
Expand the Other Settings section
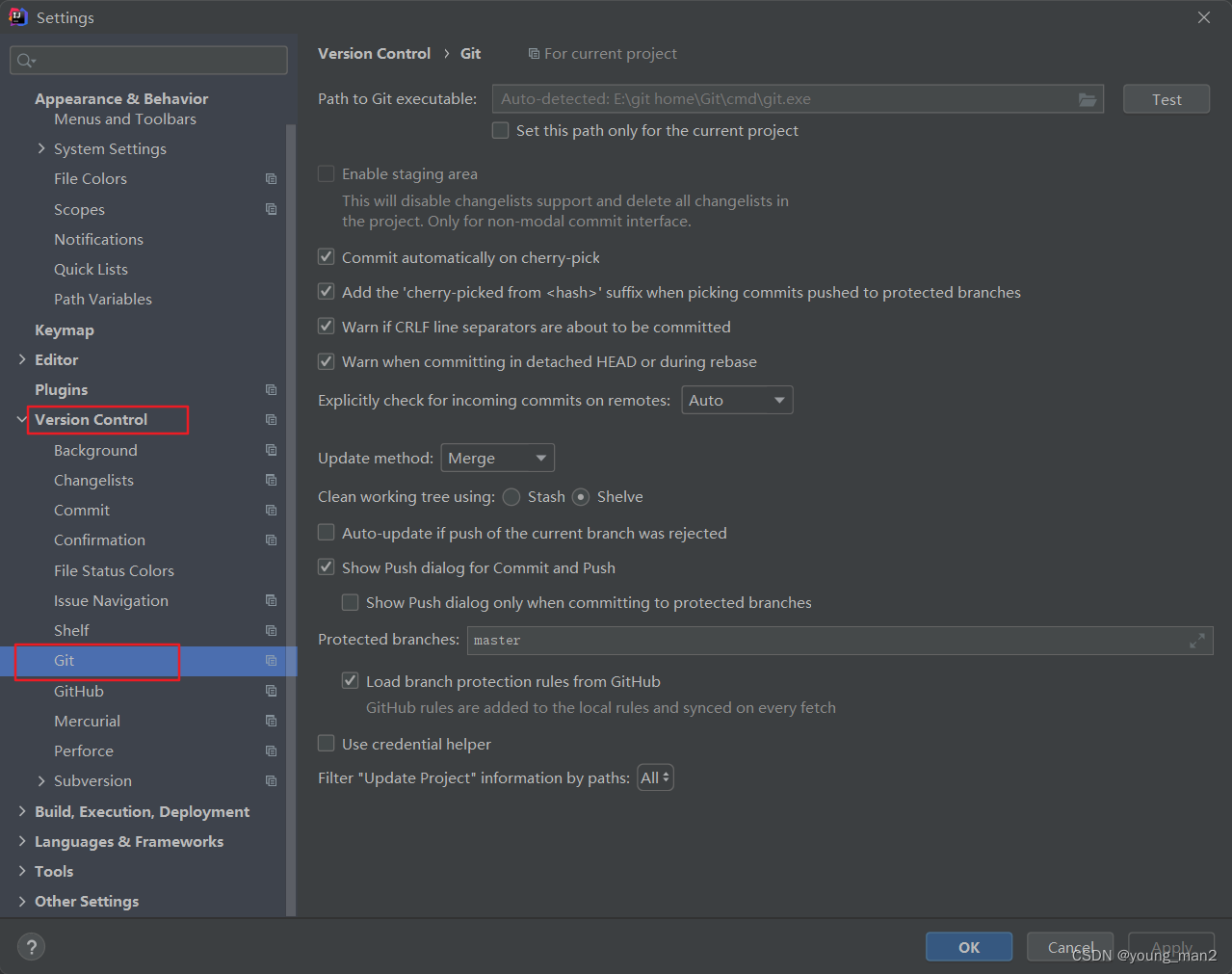[22, 902]
